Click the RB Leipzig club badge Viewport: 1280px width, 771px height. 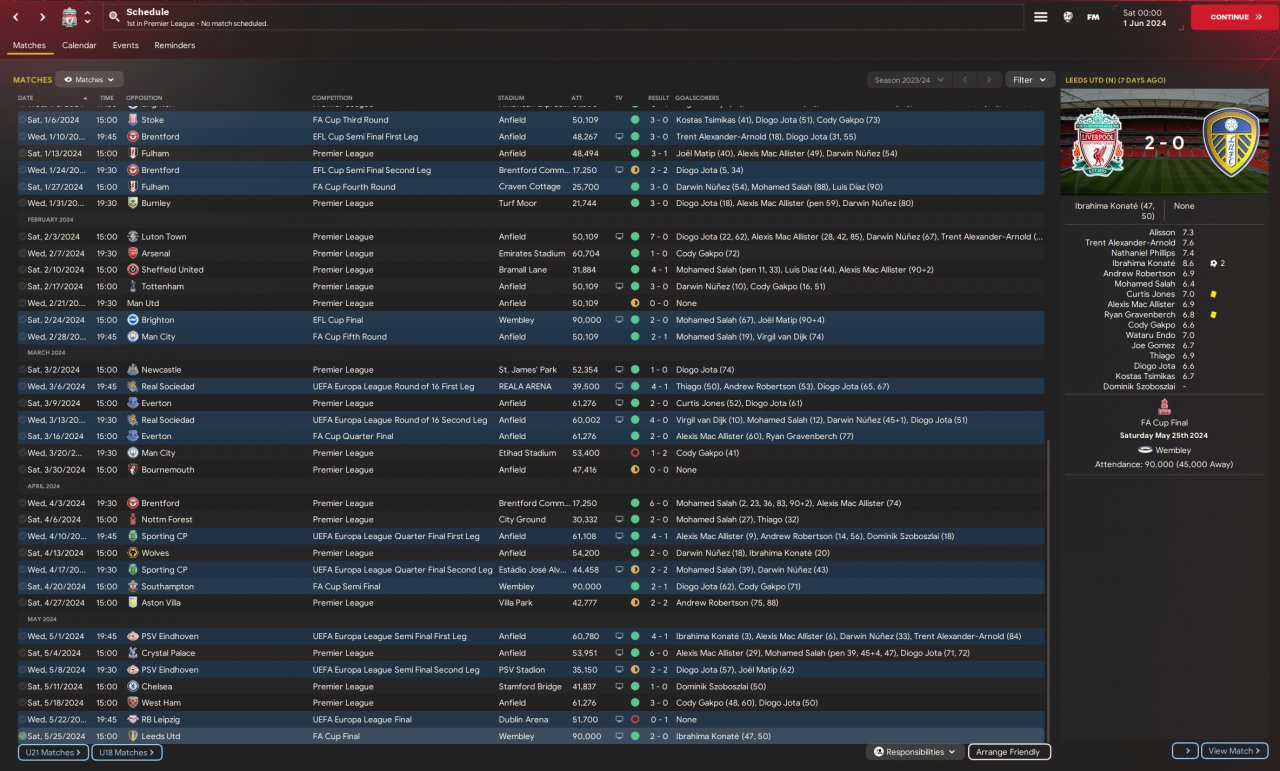(133, 720)
